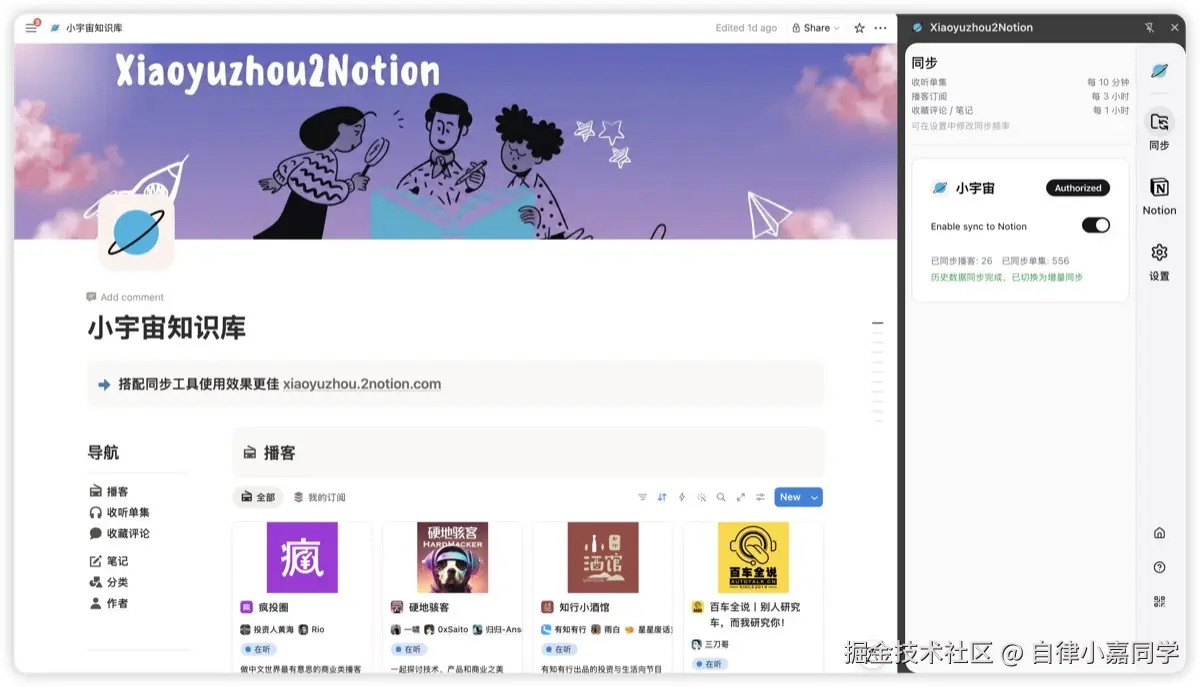
Task: Open database in full page expand icon
Action: point(741,497)
